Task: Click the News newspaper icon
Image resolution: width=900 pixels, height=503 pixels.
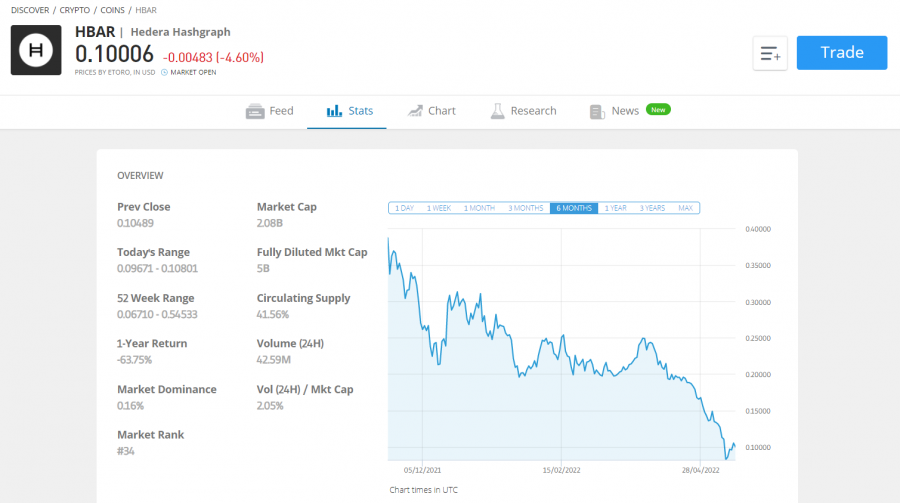Action: 597,111
